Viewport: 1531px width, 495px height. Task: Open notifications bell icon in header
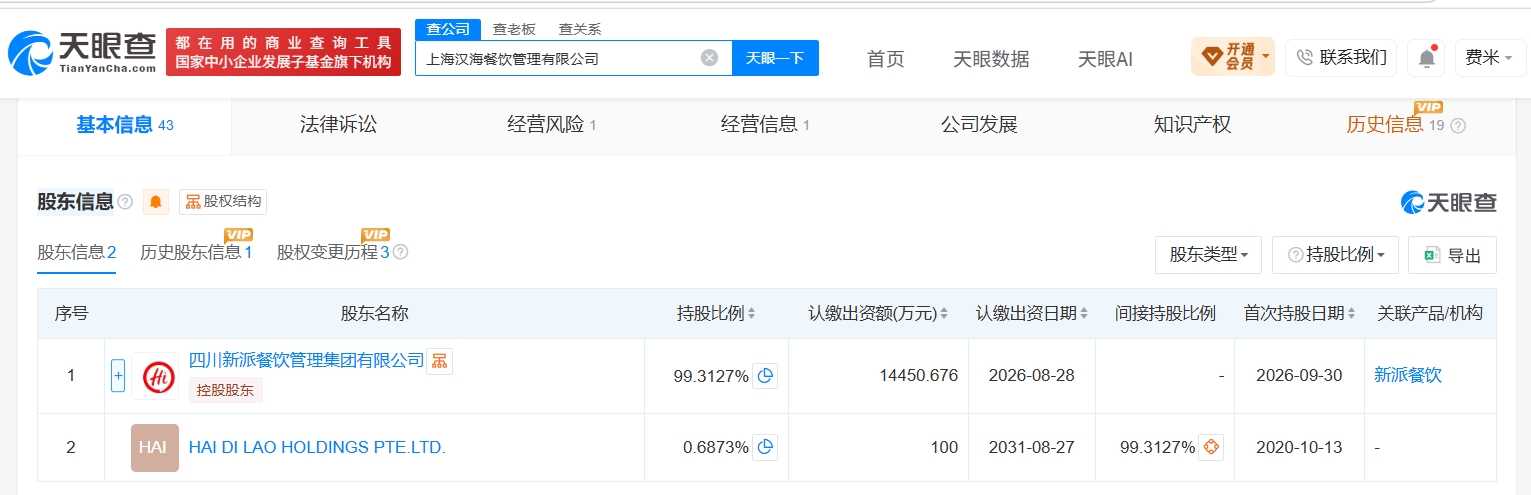[x=1426, y=58]
